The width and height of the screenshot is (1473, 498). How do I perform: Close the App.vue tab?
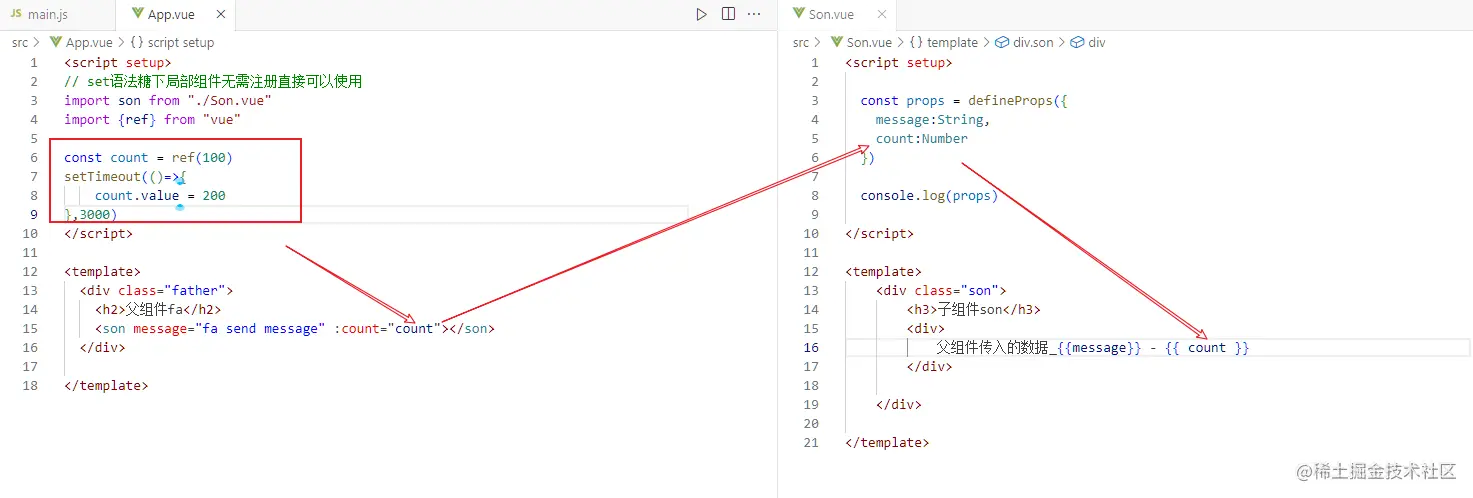(221, 15)
